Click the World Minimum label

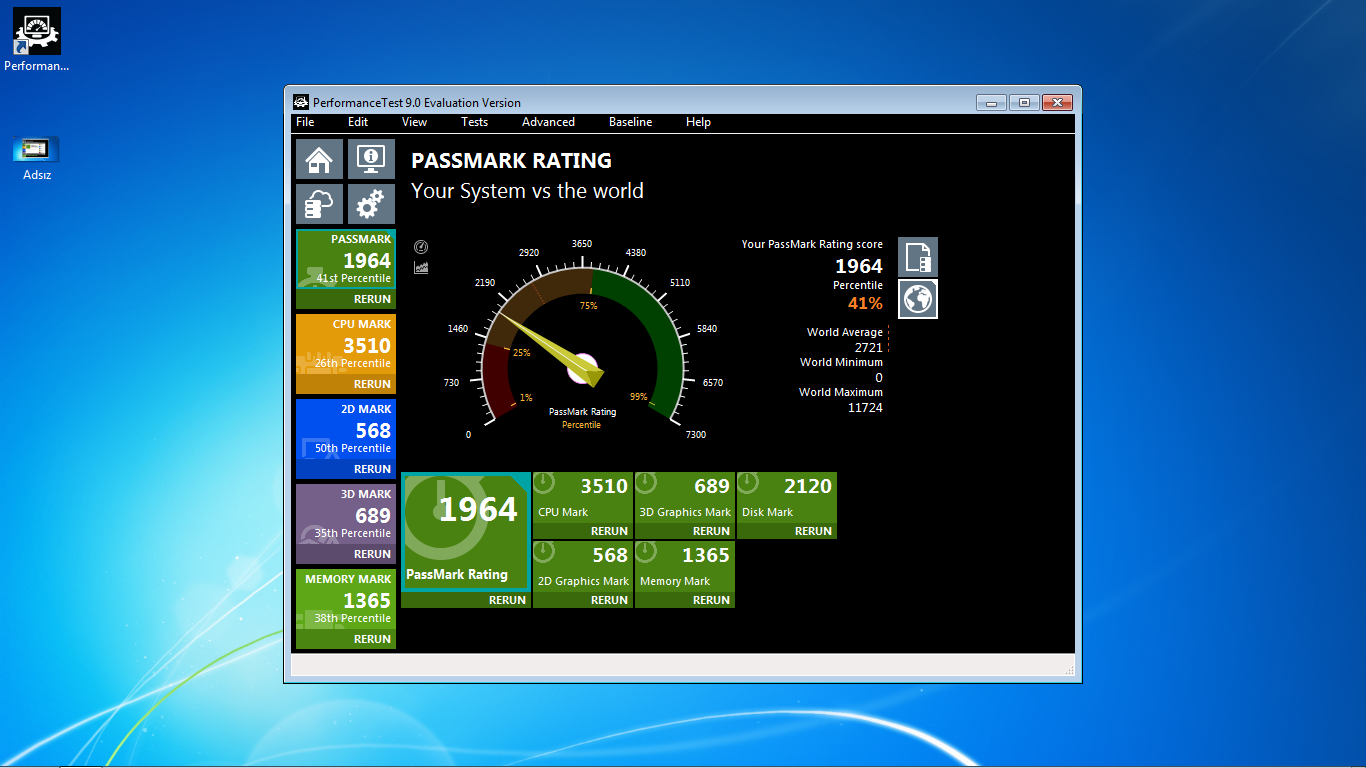841,362
